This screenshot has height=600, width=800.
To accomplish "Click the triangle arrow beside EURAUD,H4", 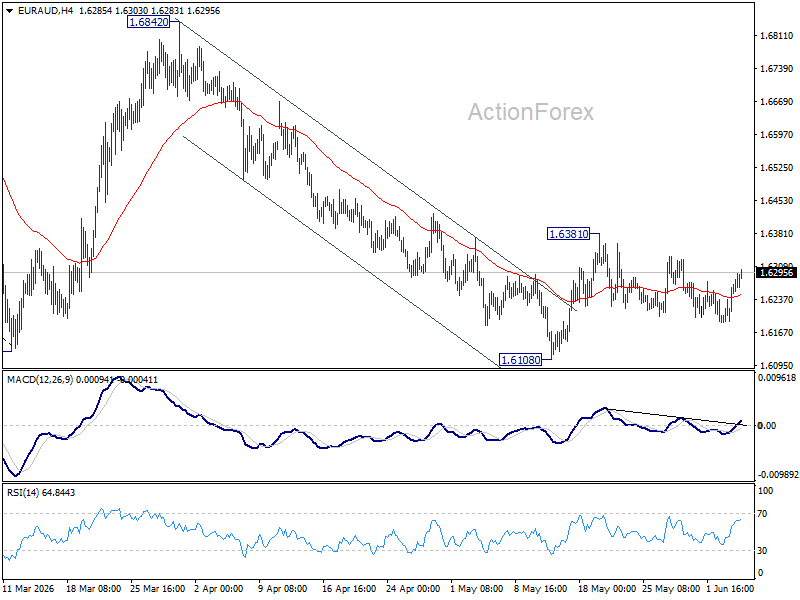I will coord(10,11).
